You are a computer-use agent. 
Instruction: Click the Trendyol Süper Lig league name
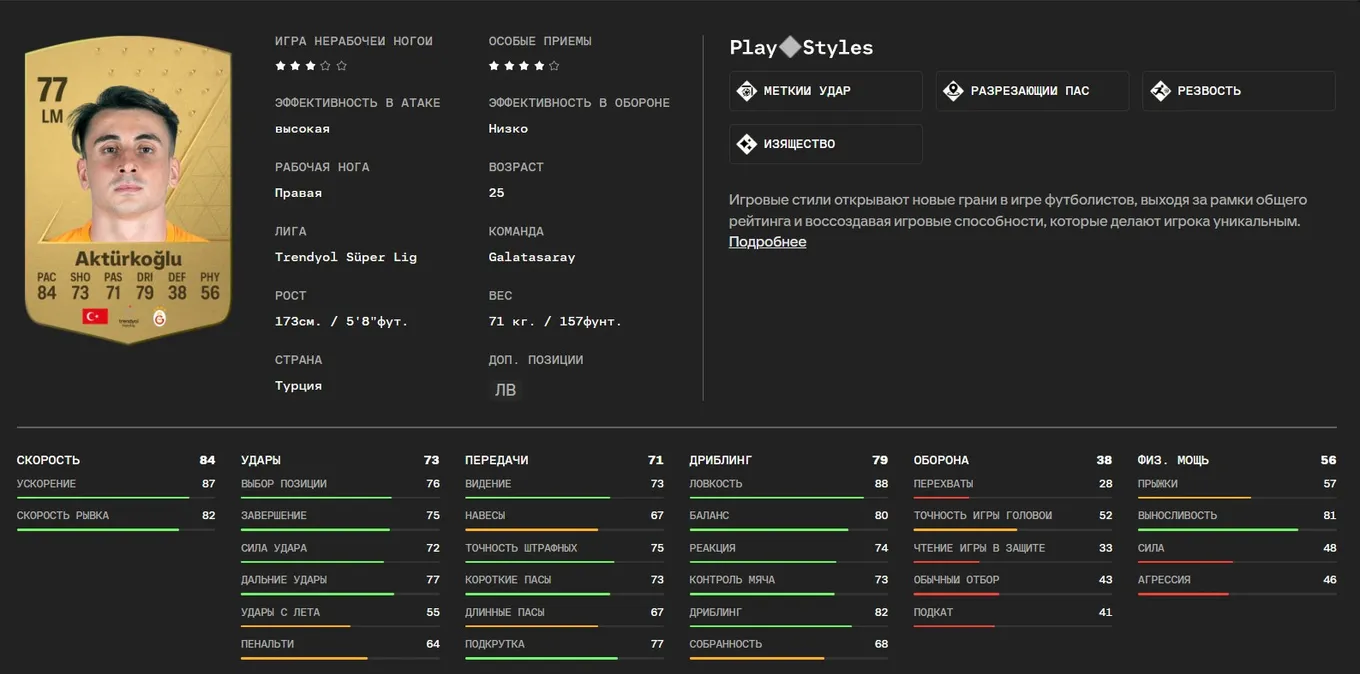[346, 257]
